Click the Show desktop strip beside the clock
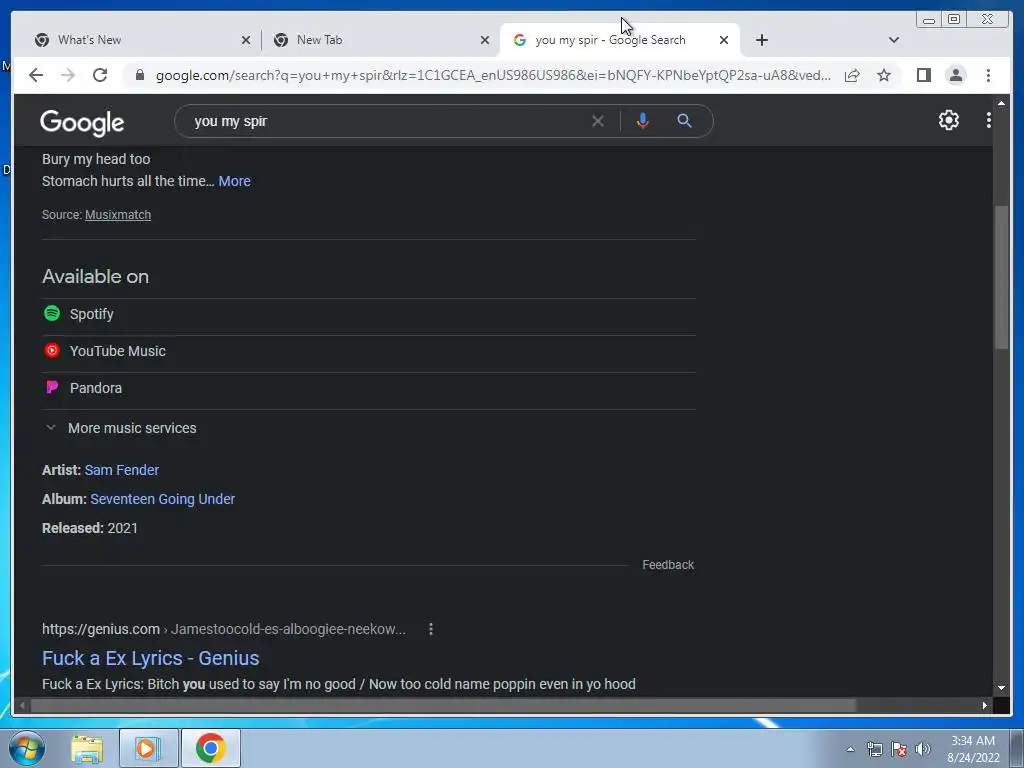The image size is (1024, 768). tap(1017, 748)
